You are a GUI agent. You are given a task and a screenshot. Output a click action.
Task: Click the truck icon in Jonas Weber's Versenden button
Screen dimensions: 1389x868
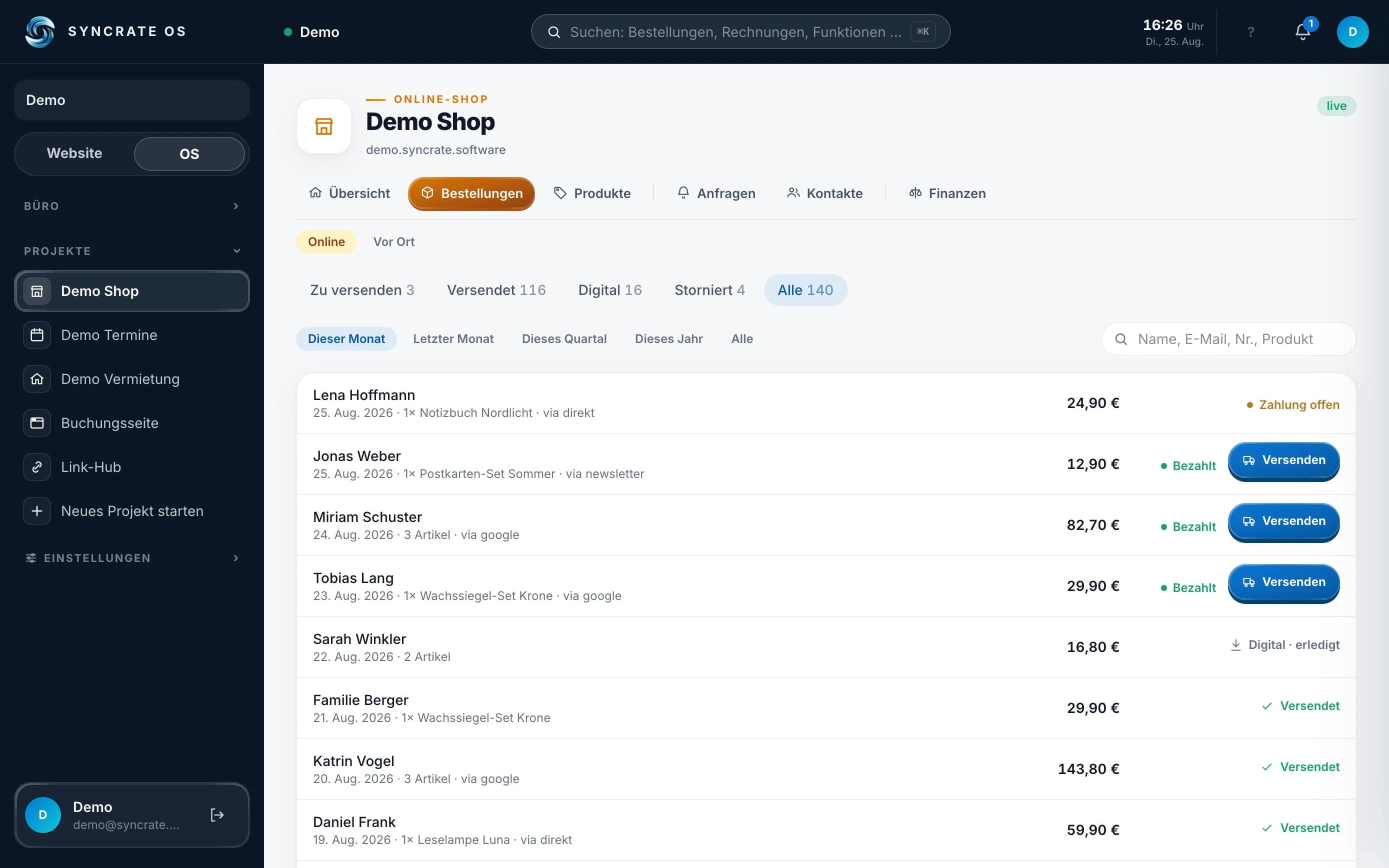pos(1249,460)
